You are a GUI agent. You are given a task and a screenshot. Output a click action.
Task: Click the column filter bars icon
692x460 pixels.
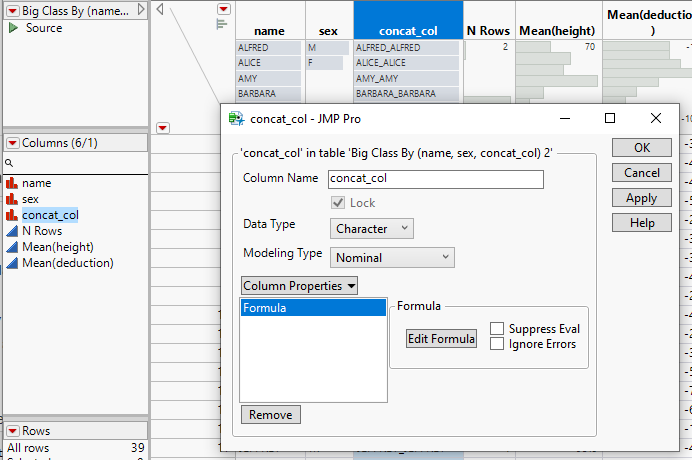click(x=222, y=24)
